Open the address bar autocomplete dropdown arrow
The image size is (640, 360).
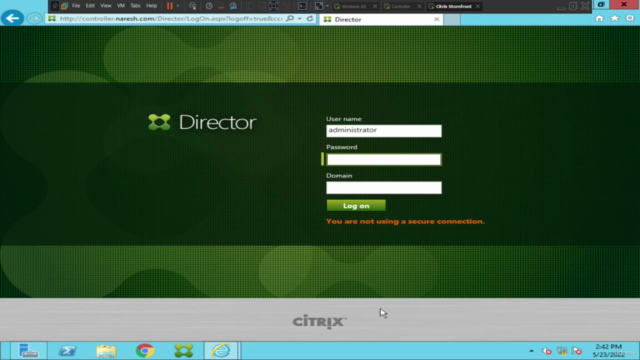[300, 18]
